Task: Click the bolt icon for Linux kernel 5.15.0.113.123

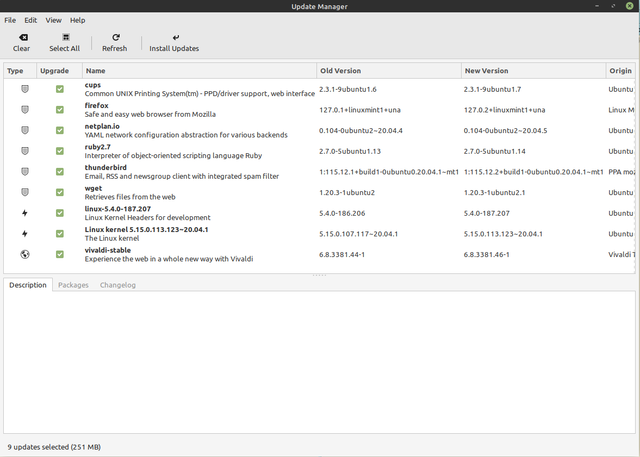Action: pos(25,233)
